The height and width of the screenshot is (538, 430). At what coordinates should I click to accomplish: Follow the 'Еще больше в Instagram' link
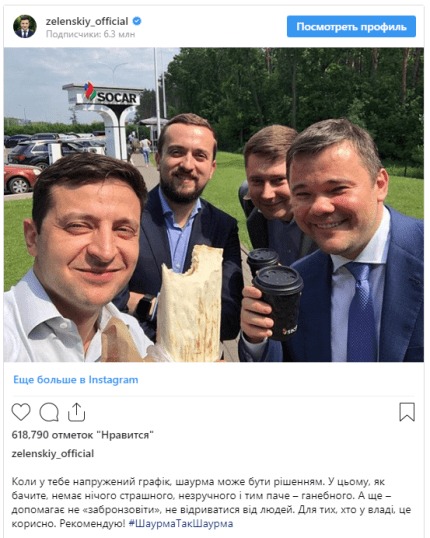coord(75,380)
